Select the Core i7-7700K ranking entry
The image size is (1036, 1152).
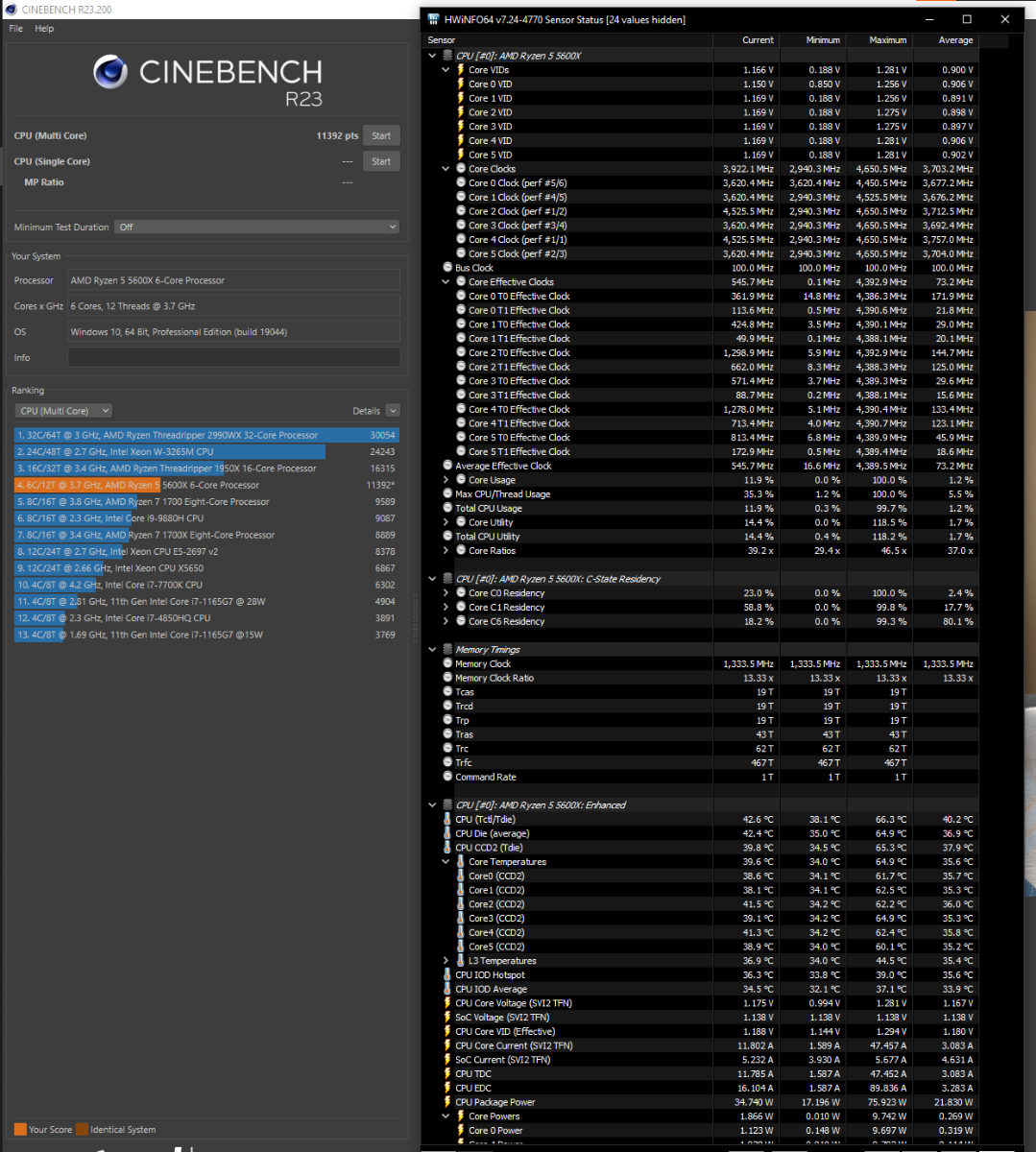click(x=206, y=585)
